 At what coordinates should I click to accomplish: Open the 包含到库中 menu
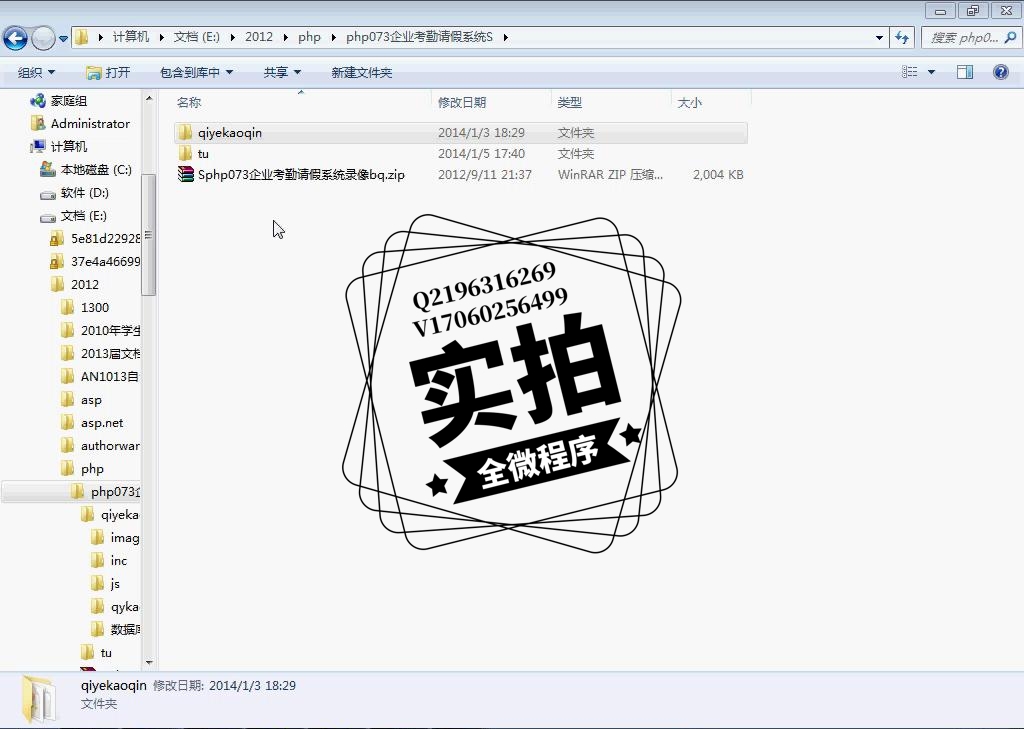pyautogui.click(x=196, y=73)
